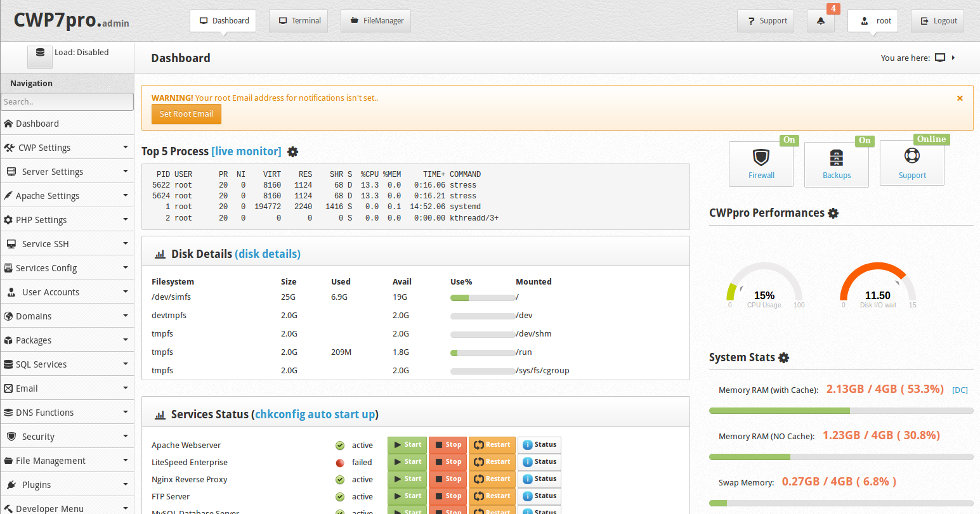This screenshot has width=980, height=514.
Task: Expand the CWP Settings navigation menu
Action: (x=66, y=148)
